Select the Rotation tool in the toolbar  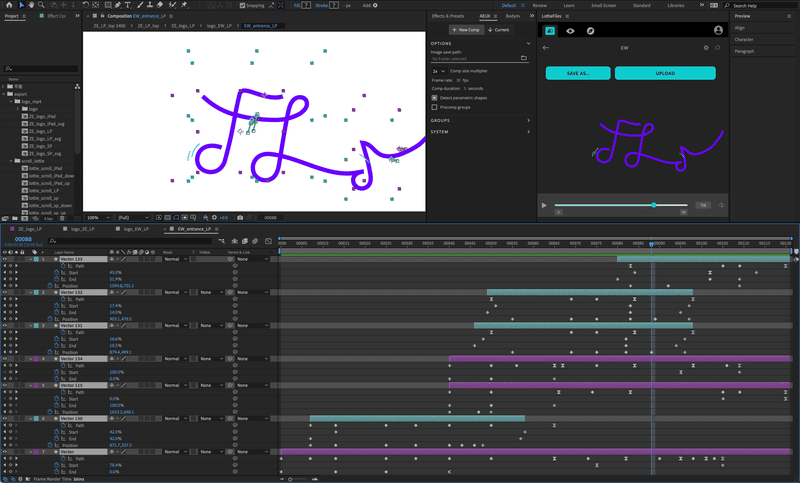[x=85, y=5]
